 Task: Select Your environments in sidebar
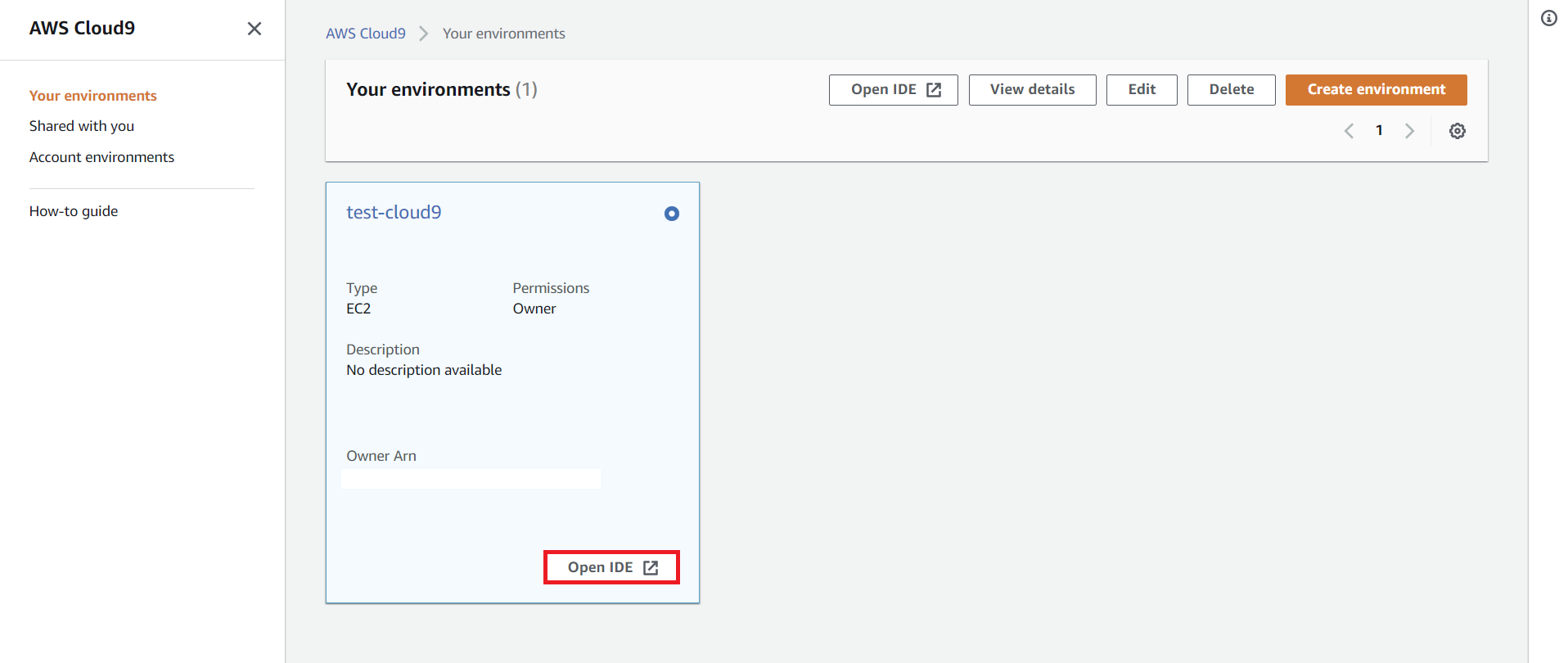tap(92, 96)
